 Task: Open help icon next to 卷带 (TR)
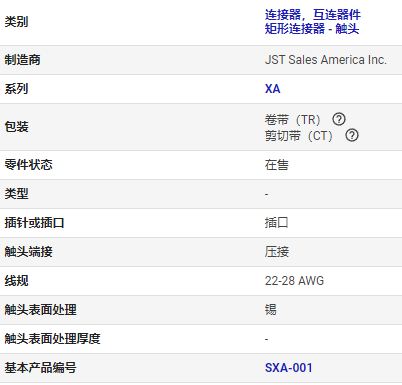point(339,119)
